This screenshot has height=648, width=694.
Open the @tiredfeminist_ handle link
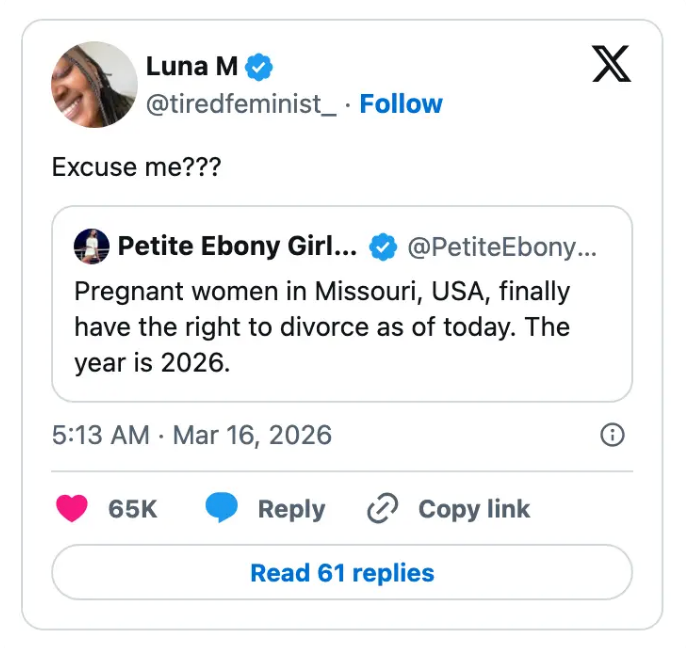pos(241,104)
